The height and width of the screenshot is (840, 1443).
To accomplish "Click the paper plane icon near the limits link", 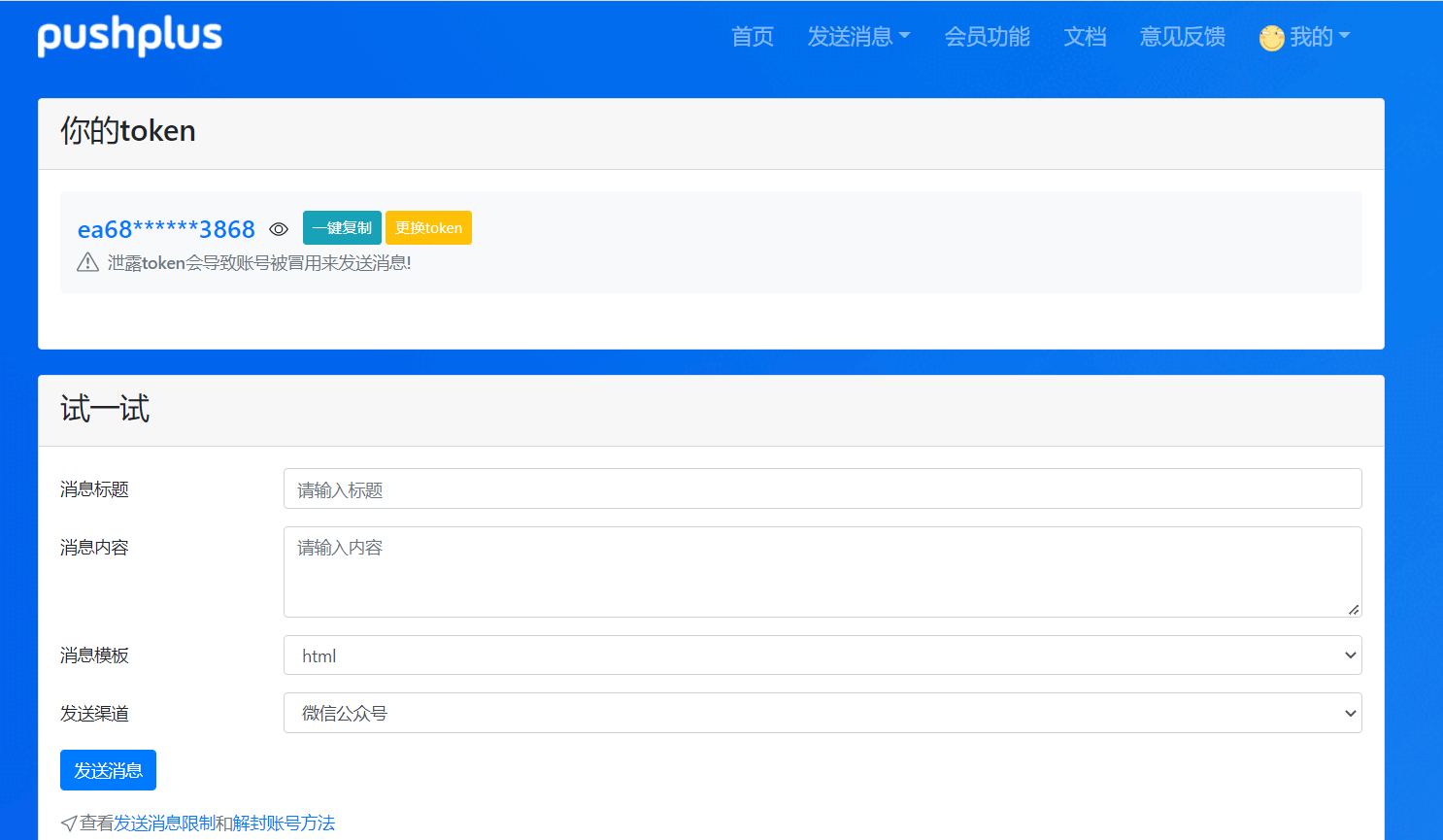I will pos(69,823).
